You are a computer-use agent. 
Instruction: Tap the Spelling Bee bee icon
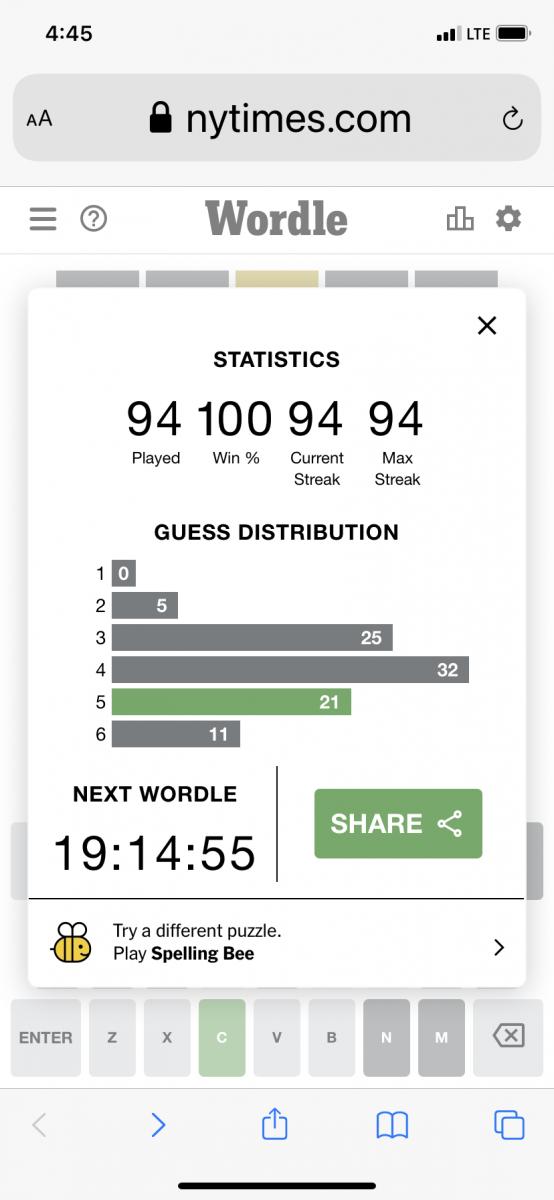71,942
